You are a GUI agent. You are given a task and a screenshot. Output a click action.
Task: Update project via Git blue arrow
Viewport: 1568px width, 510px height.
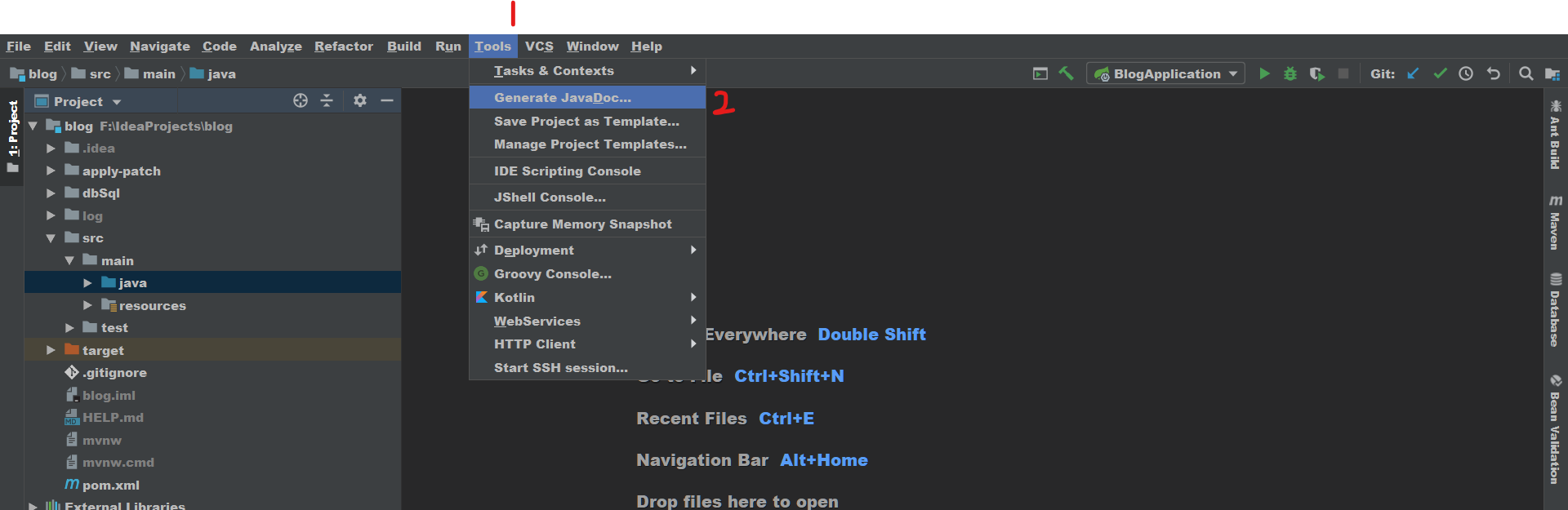click(x=1413, y=73)
